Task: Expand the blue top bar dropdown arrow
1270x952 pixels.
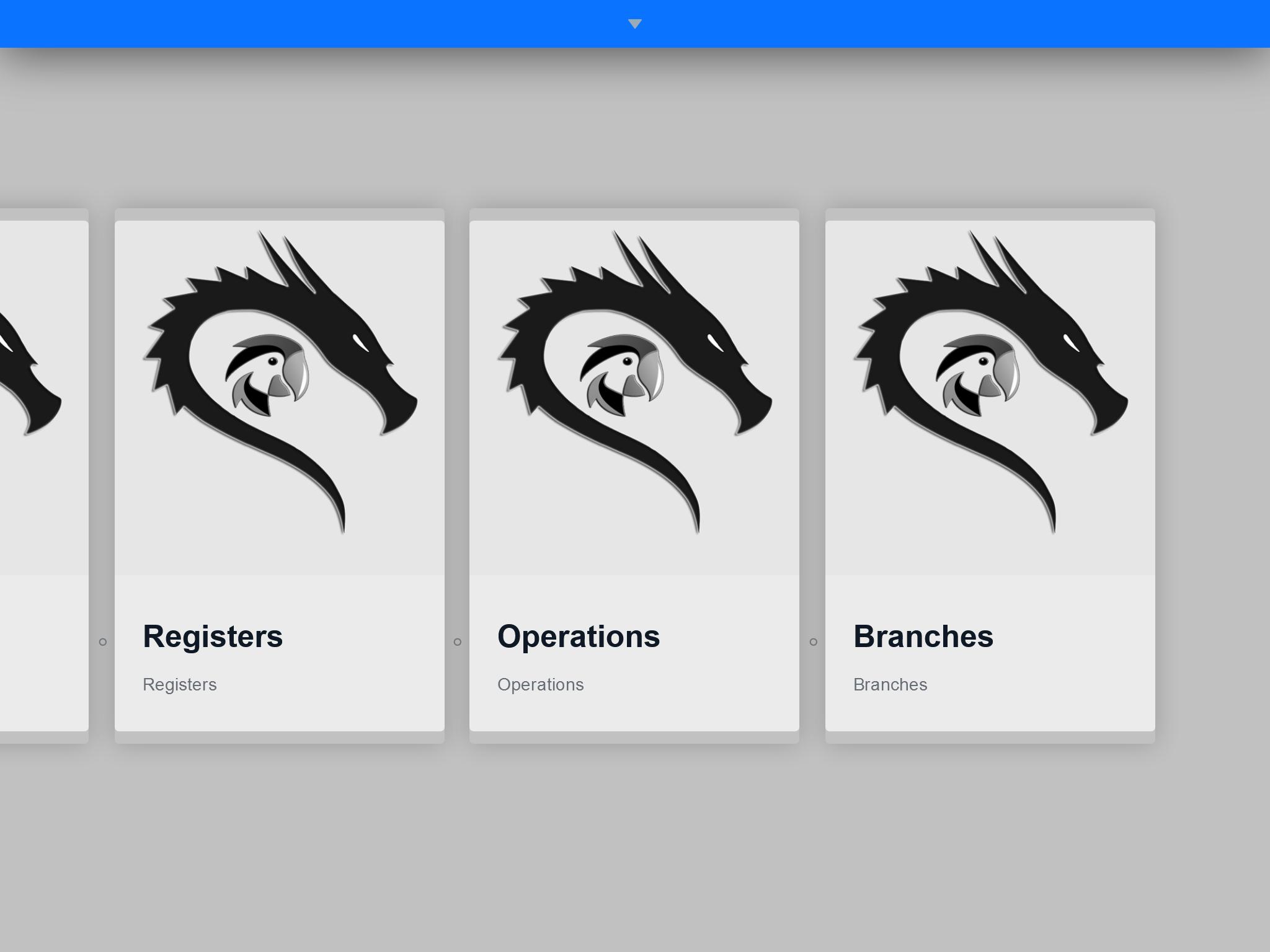Action: [x=634, y=24]
